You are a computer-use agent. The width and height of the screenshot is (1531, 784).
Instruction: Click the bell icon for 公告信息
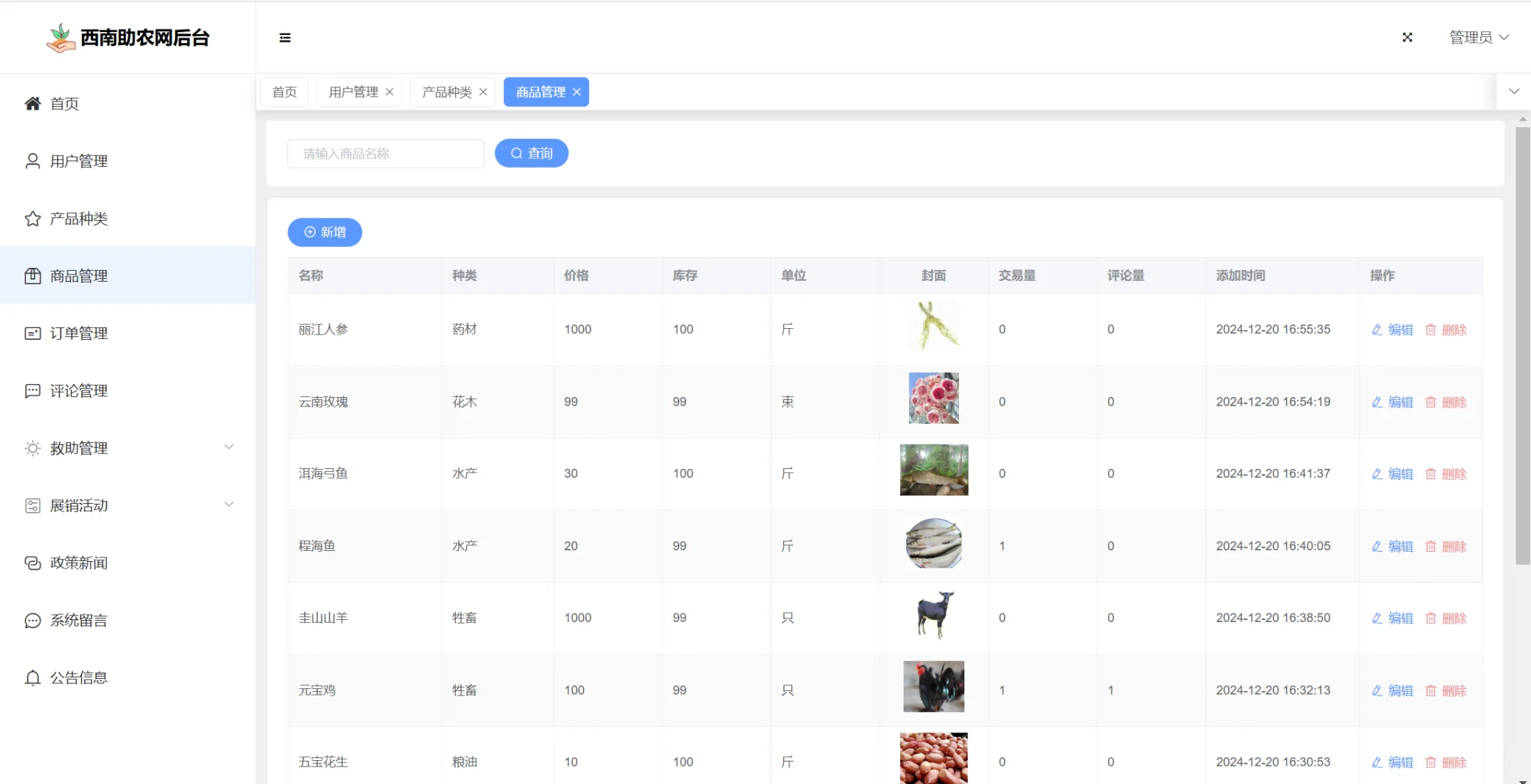pos(33,678)
